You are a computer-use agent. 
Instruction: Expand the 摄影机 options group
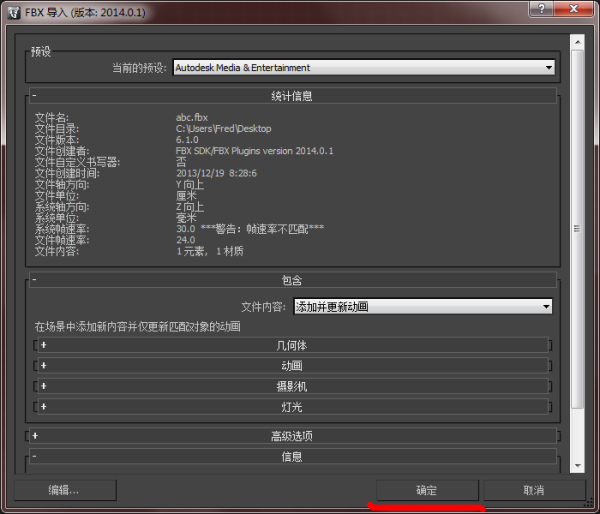pyautogui.click(x=291, y=386)
